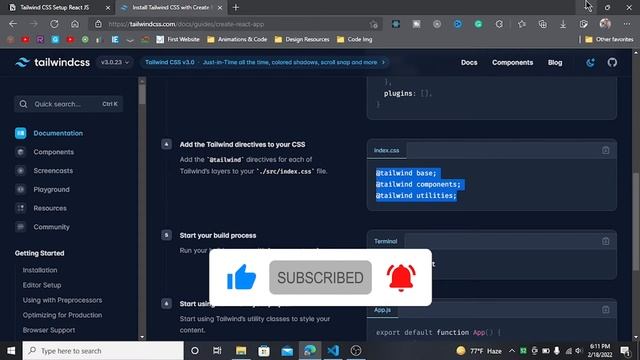Open the Tailwind GitHub repository icon
The height and width of the screenshot is (360, 640).
coord(612,62)
